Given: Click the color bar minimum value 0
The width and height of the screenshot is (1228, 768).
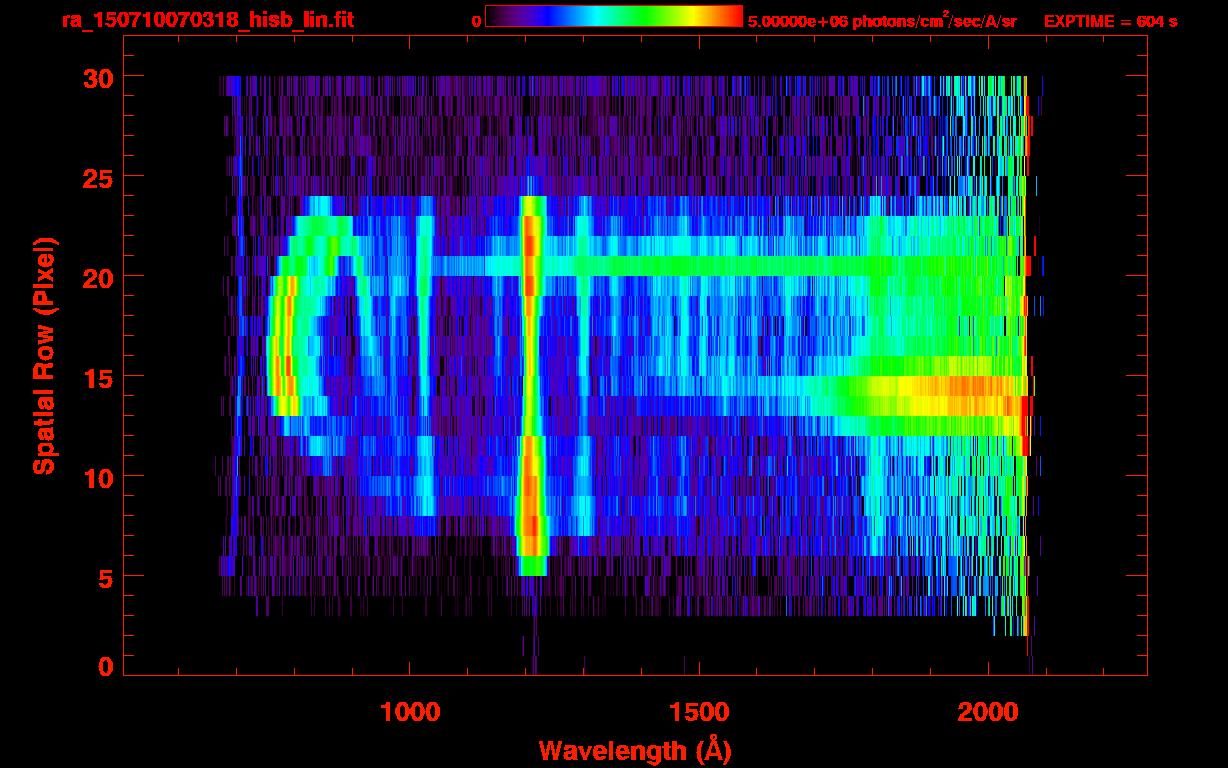Looking at the screenshot, I should 477,21.
